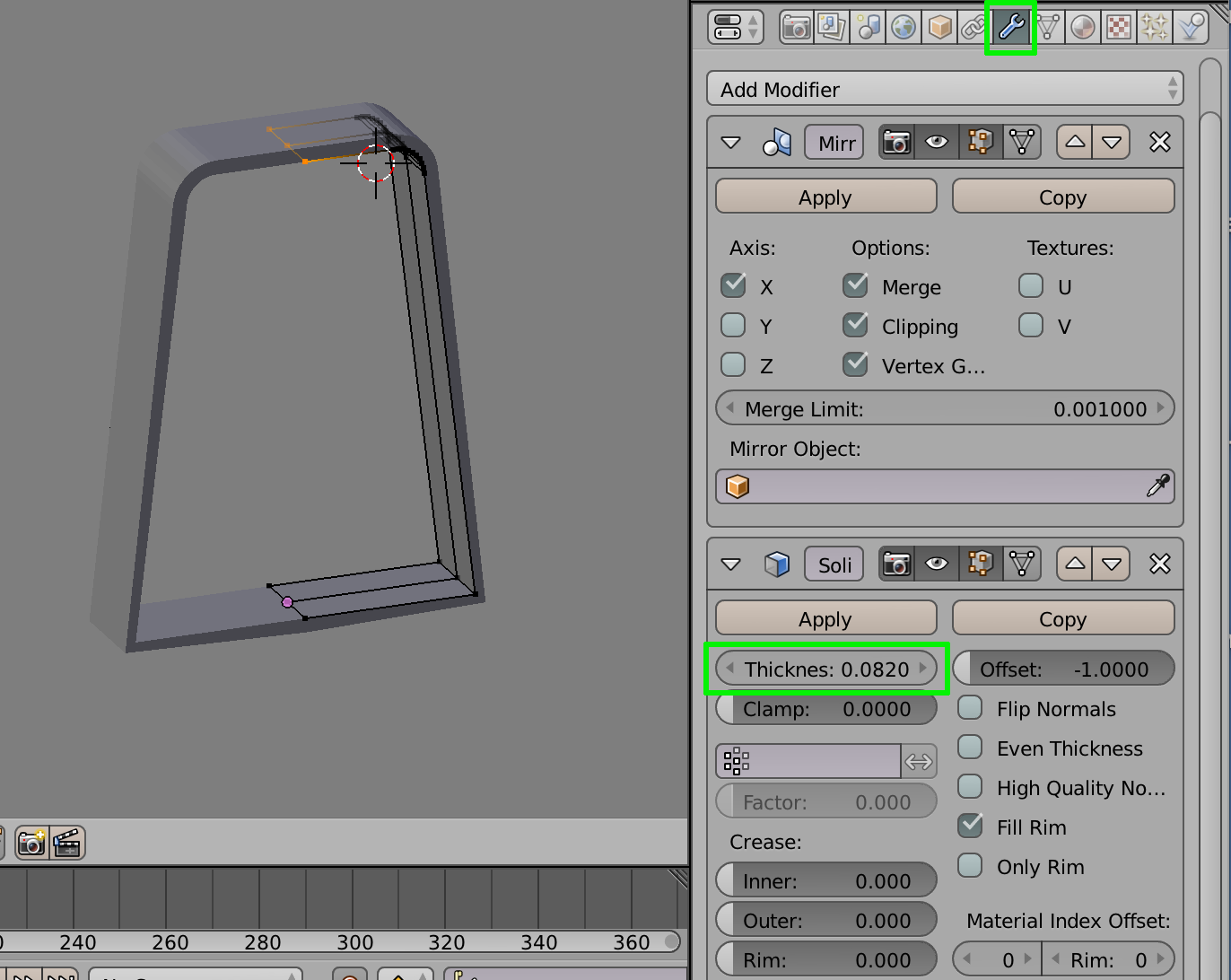Enable the U texture checkbox

1031,285
